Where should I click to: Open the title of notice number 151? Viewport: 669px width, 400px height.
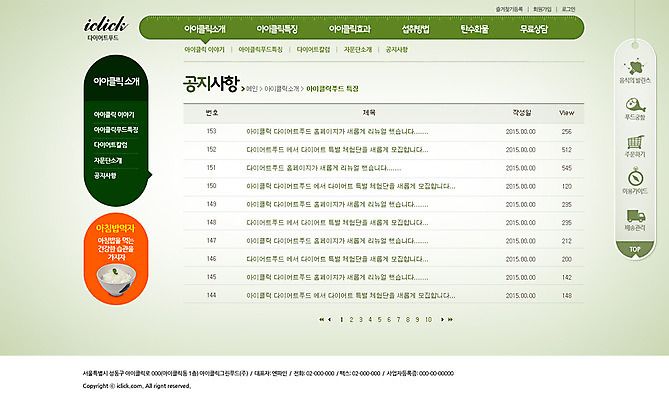click(x=324, y=168)
